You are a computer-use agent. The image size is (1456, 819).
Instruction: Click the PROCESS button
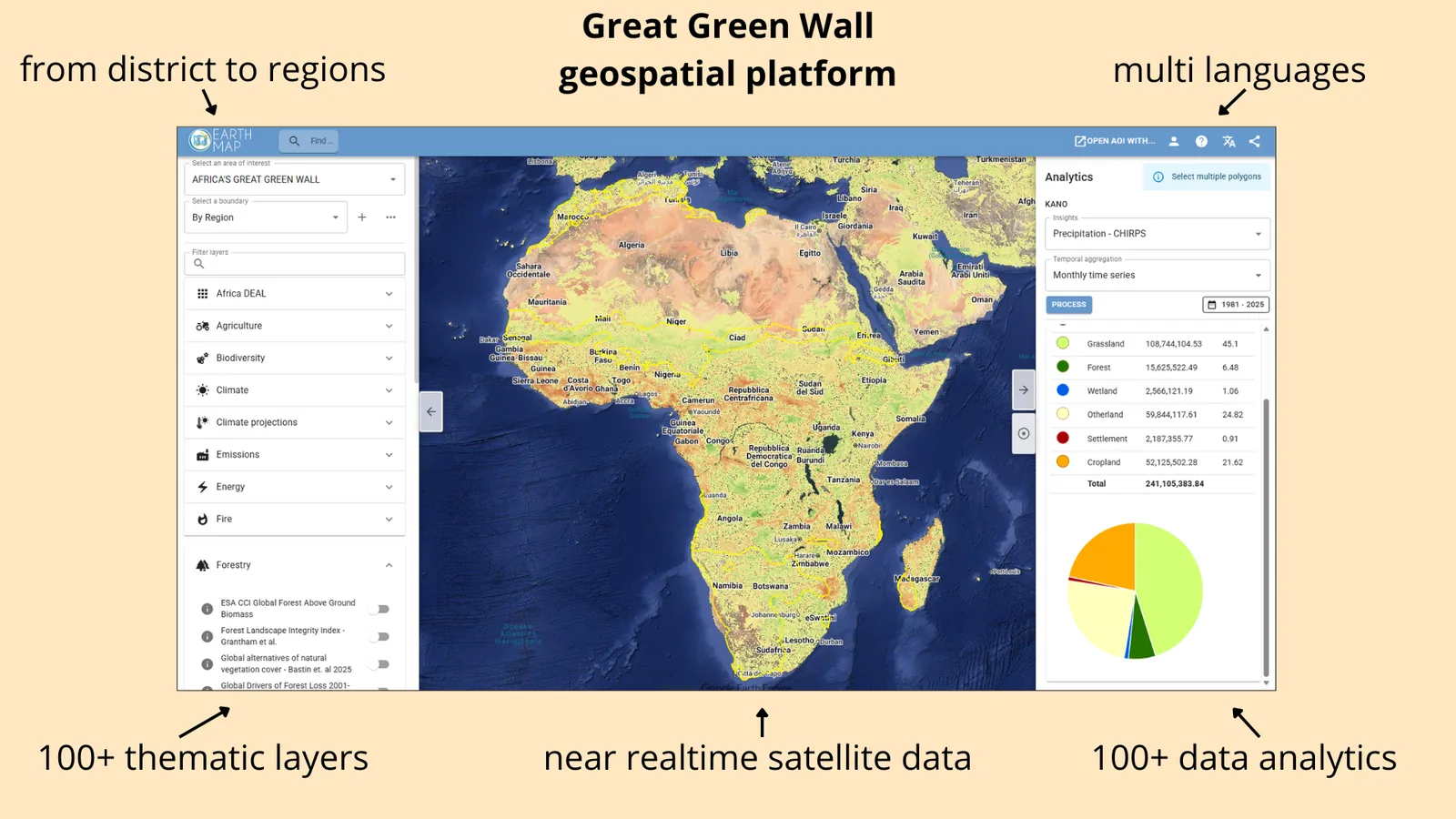coord(1069,305)
